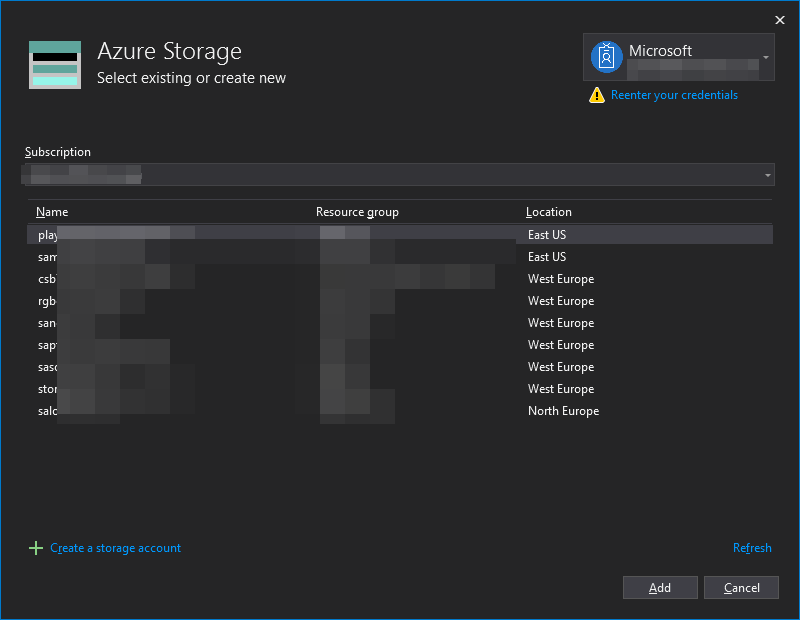Select the storage account starting with 'sap'
Viewport: 800px width, 620px height.
[400, 344]
